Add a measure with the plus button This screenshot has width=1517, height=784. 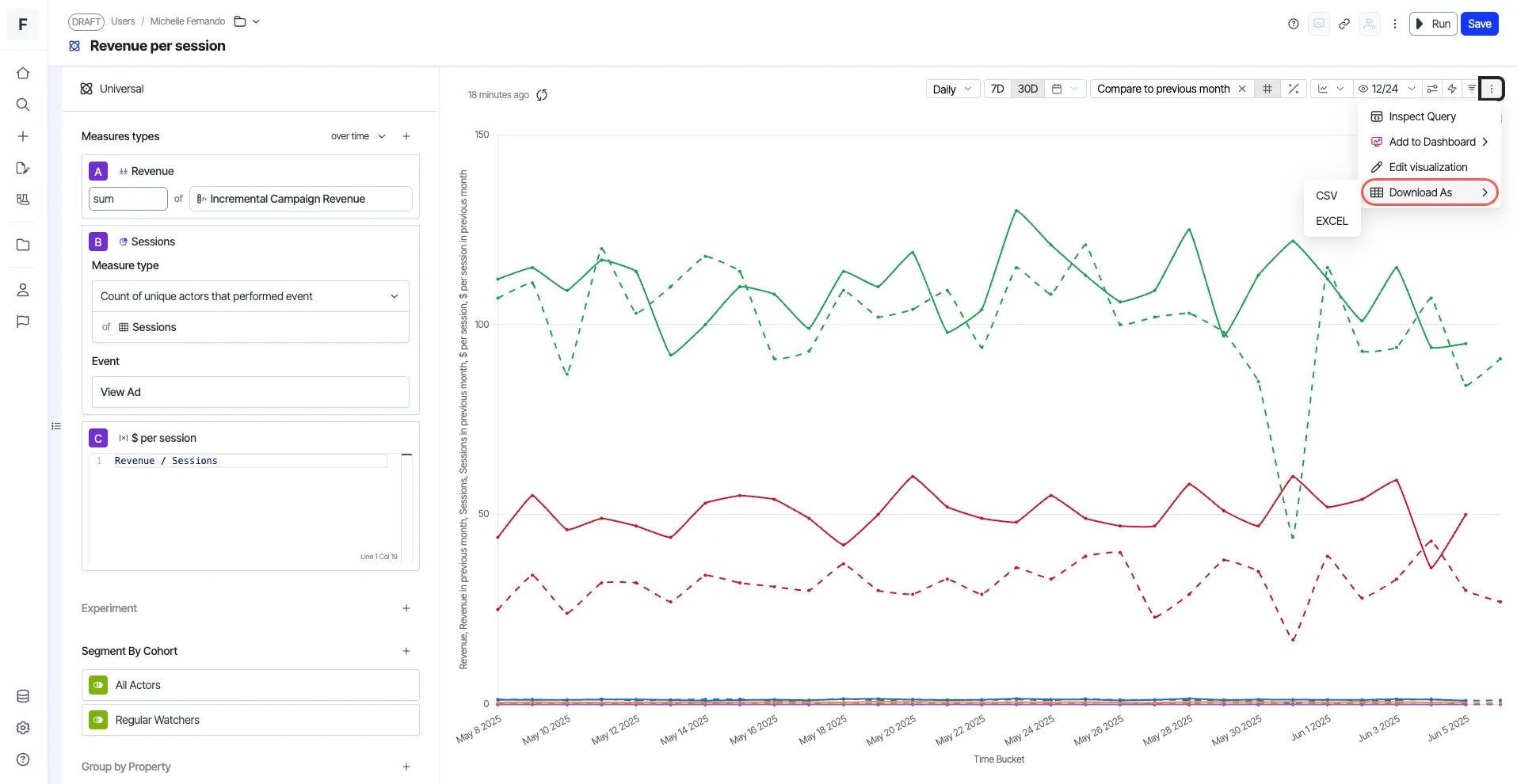406,136
